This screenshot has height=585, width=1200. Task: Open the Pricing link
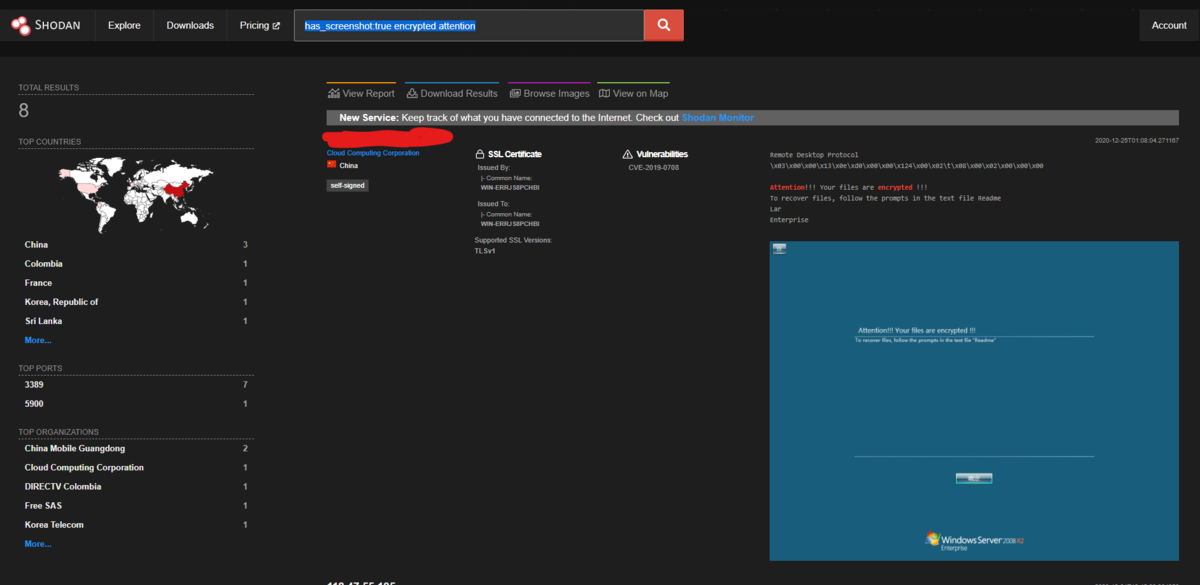click(x=260, y=25)
